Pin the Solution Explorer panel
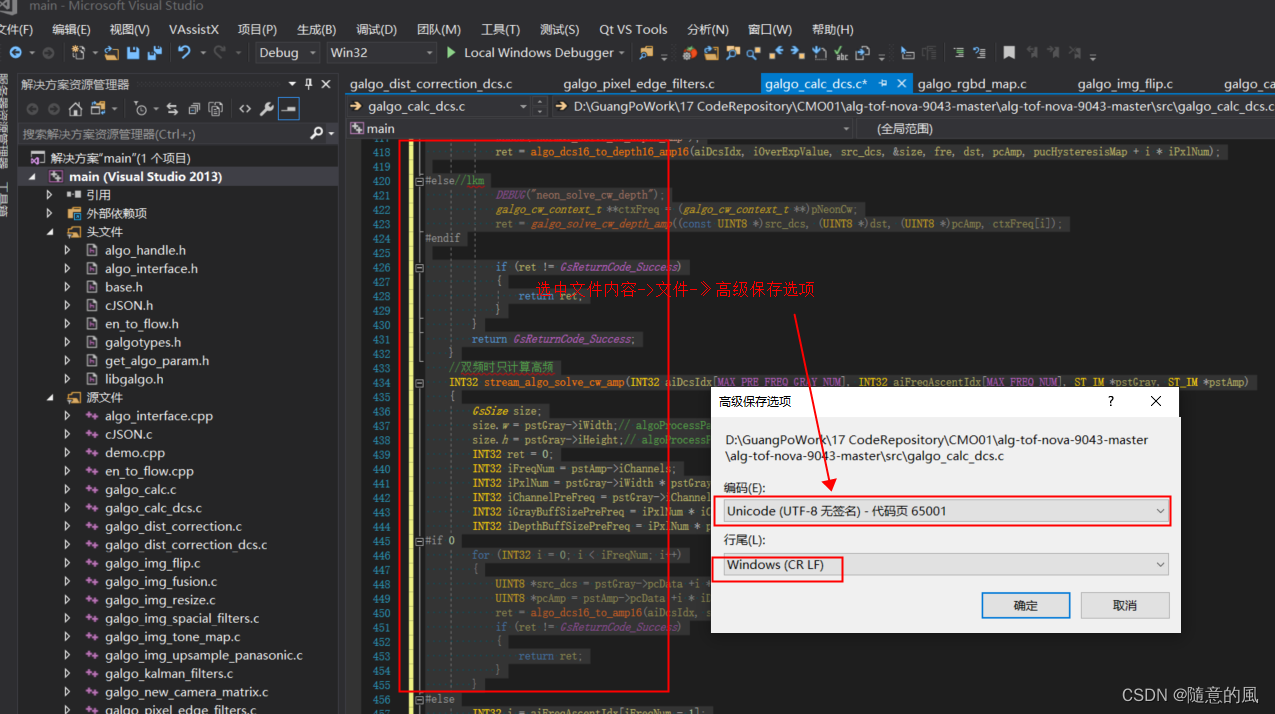1275x714 pixels. click(x=308, y=84)
